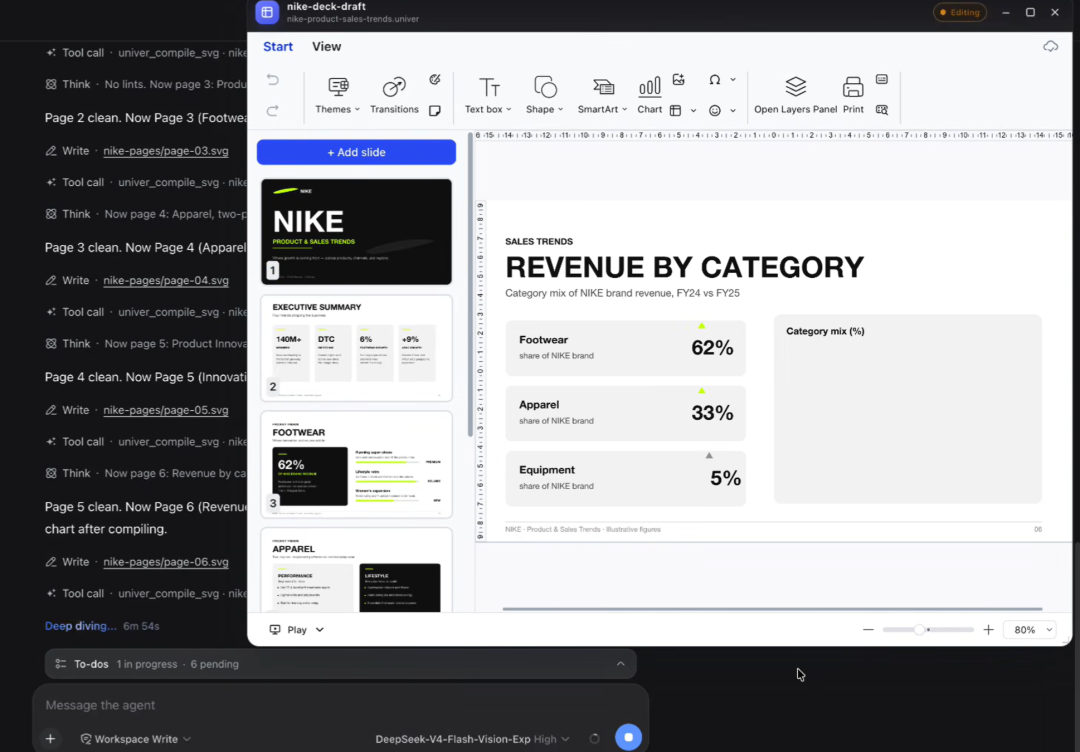This screenshot has height=752, width=1080.
Task: Pick the Shape tool icon
Action: (545, 87)
